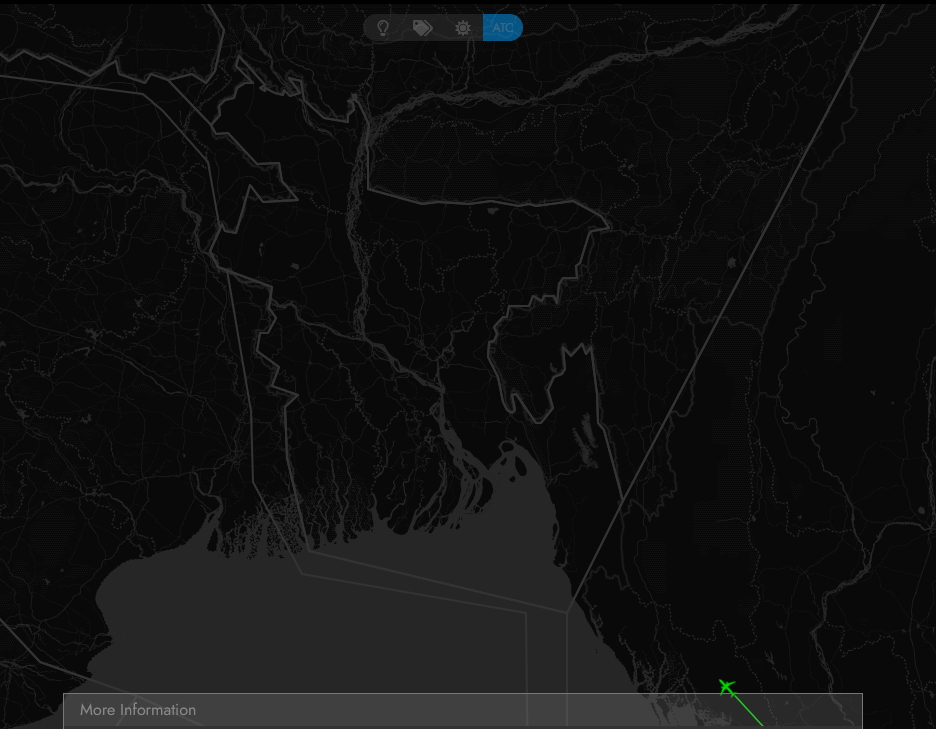This screenshot has height=729, width=936.
Task: Click the small round lake at far right edge
Action: 921,511
